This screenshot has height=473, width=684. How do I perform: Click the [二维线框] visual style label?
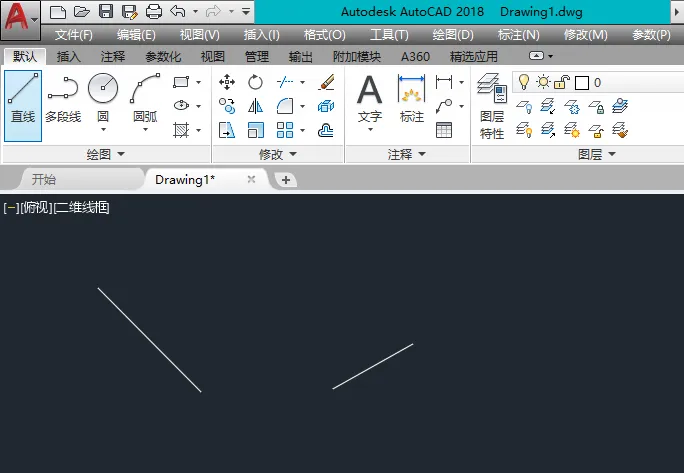pyautogui.click(x=81, y=207)
